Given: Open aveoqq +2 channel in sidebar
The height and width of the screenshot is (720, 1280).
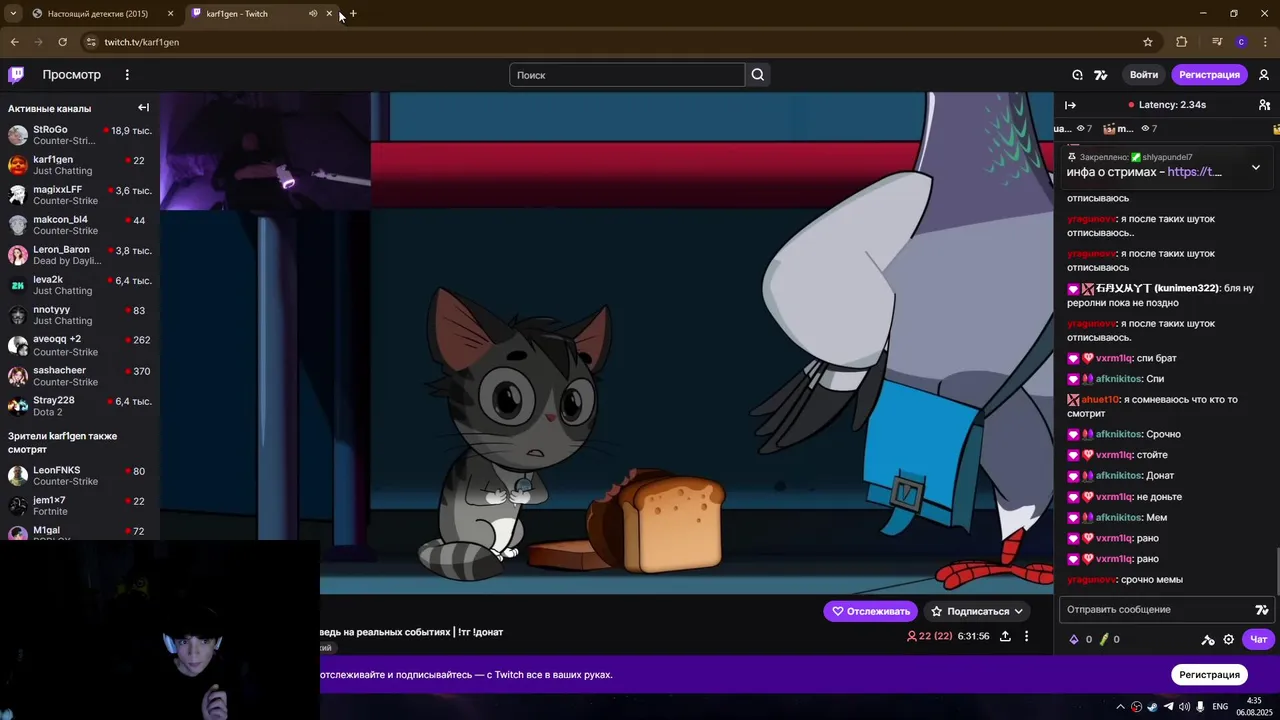Looking at the screenshot, I should (x=80, y=346).
